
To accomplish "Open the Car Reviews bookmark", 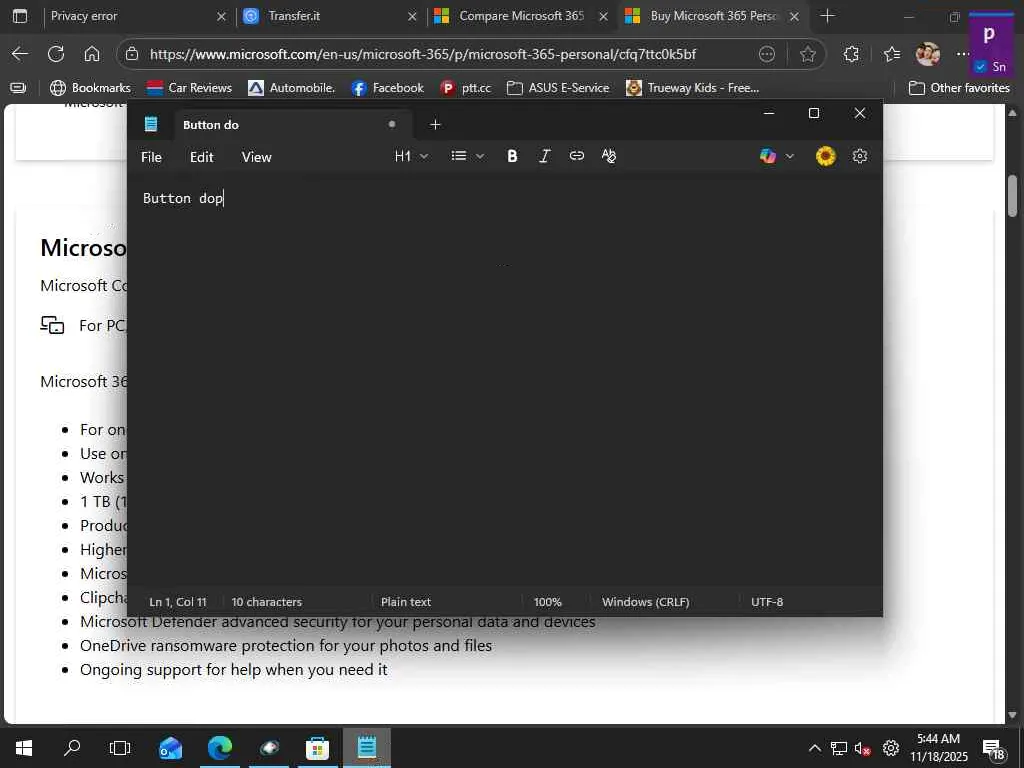I will (189, 88).
